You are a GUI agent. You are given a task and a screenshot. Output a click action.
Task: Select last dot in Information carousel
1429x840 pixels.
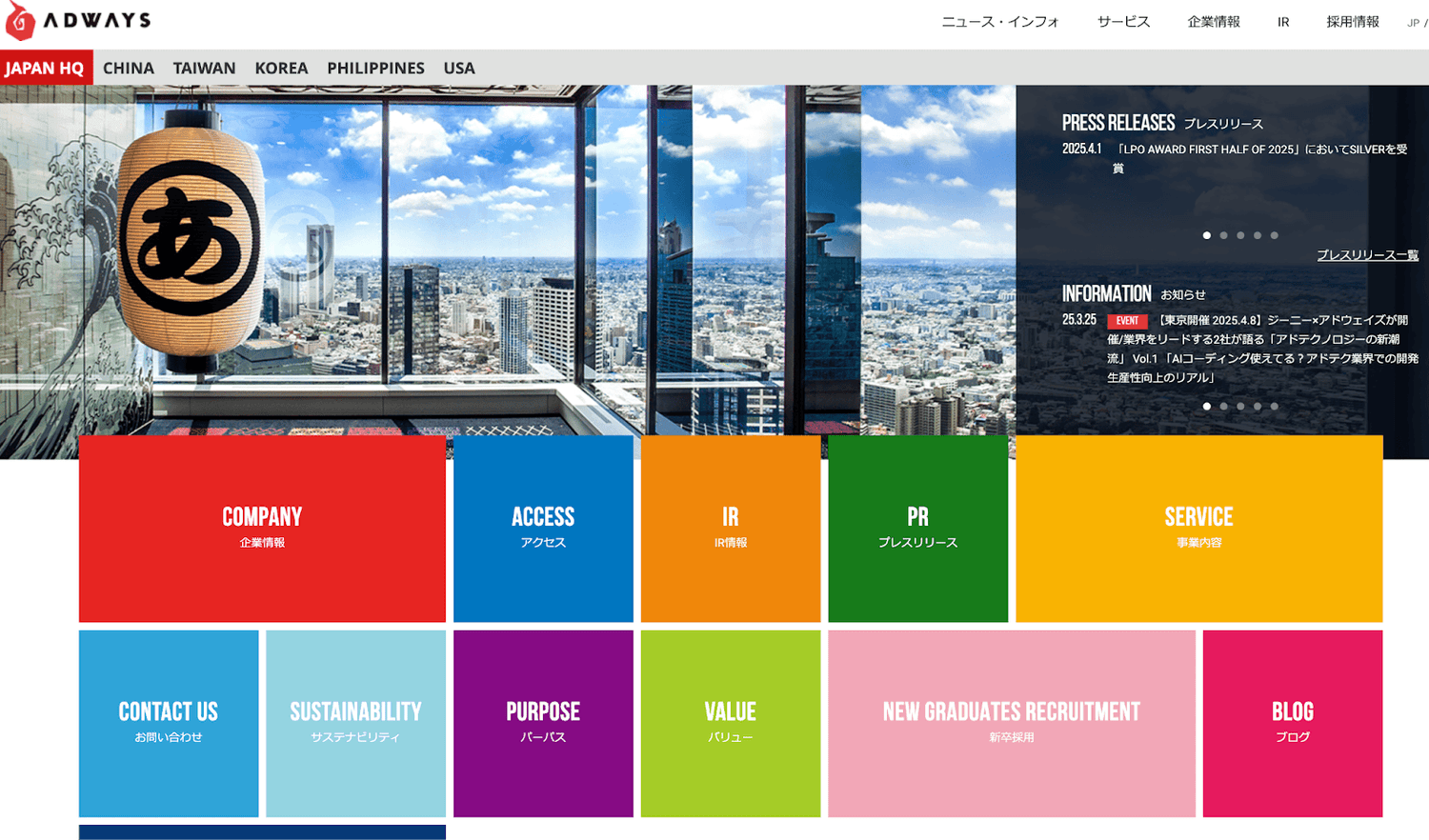point(1275,407)
